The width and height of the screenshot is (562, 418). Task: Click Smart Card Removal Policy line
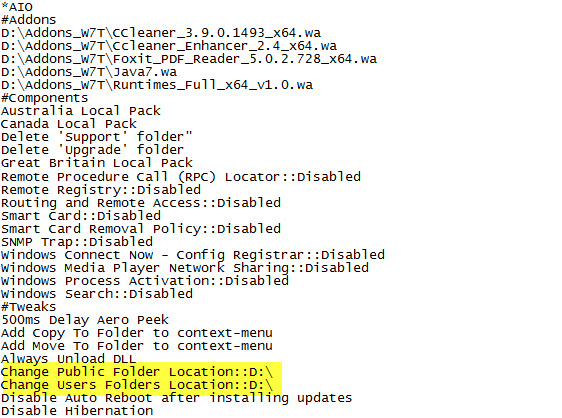[141, 229]
